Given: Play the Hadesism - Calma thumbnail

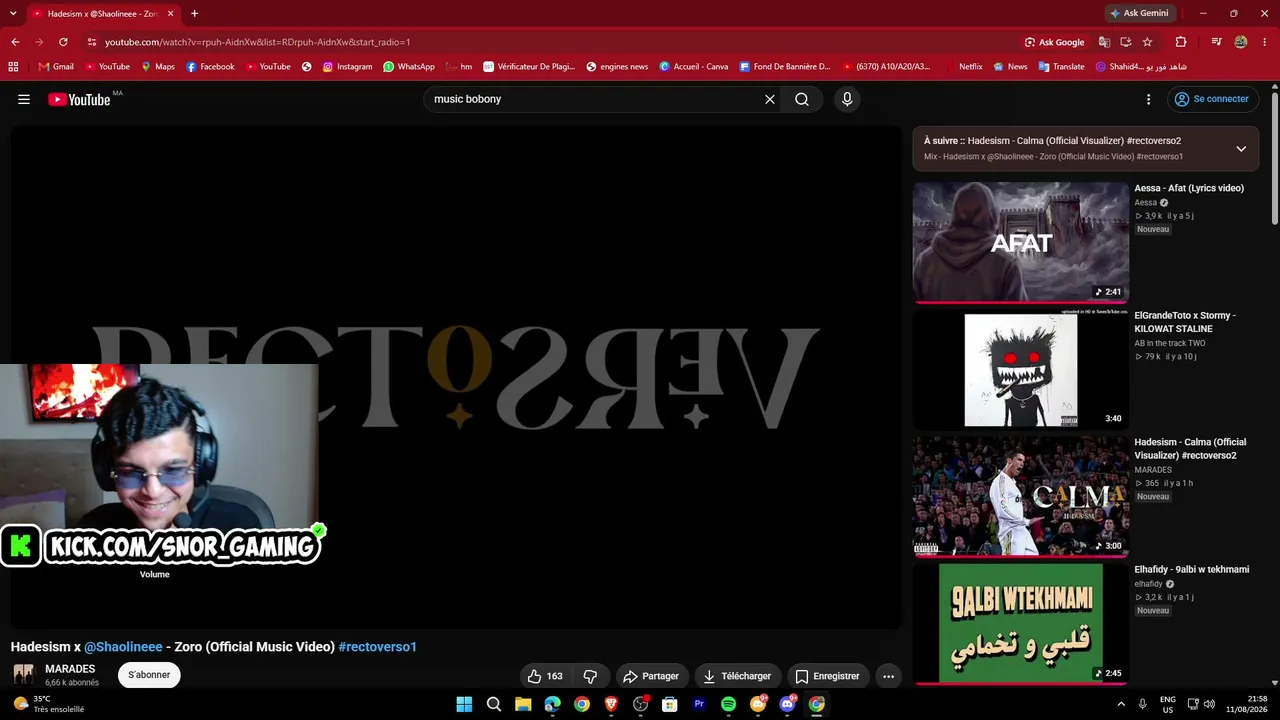Looking at the screenshot, I should 1021,496.
